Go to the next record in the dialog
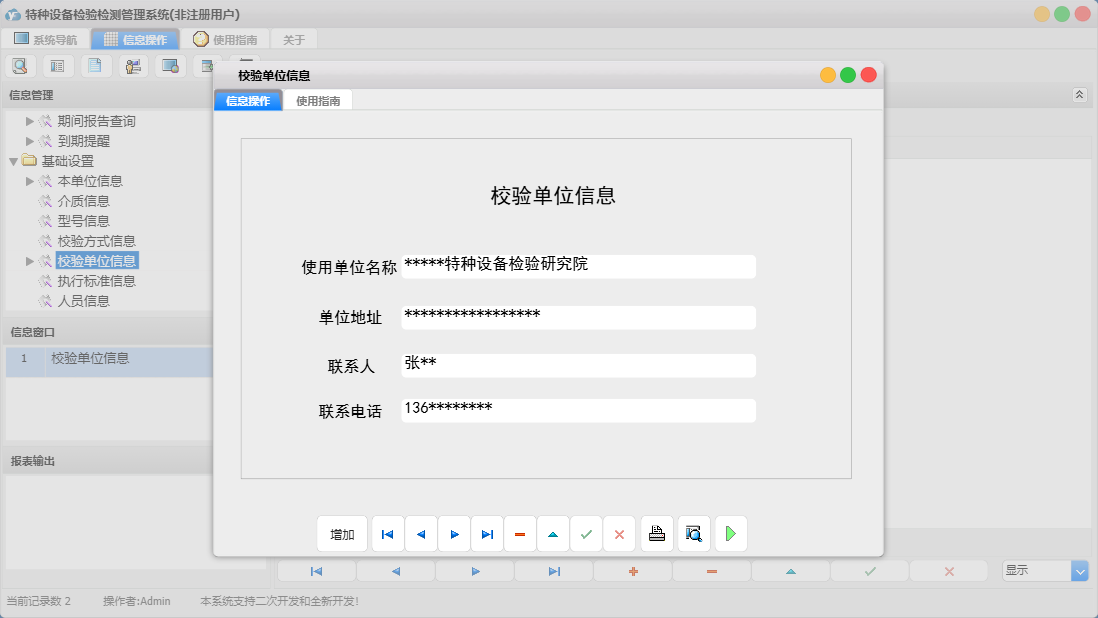Viewport: 1098px width, 618px height. click(454, 533)
